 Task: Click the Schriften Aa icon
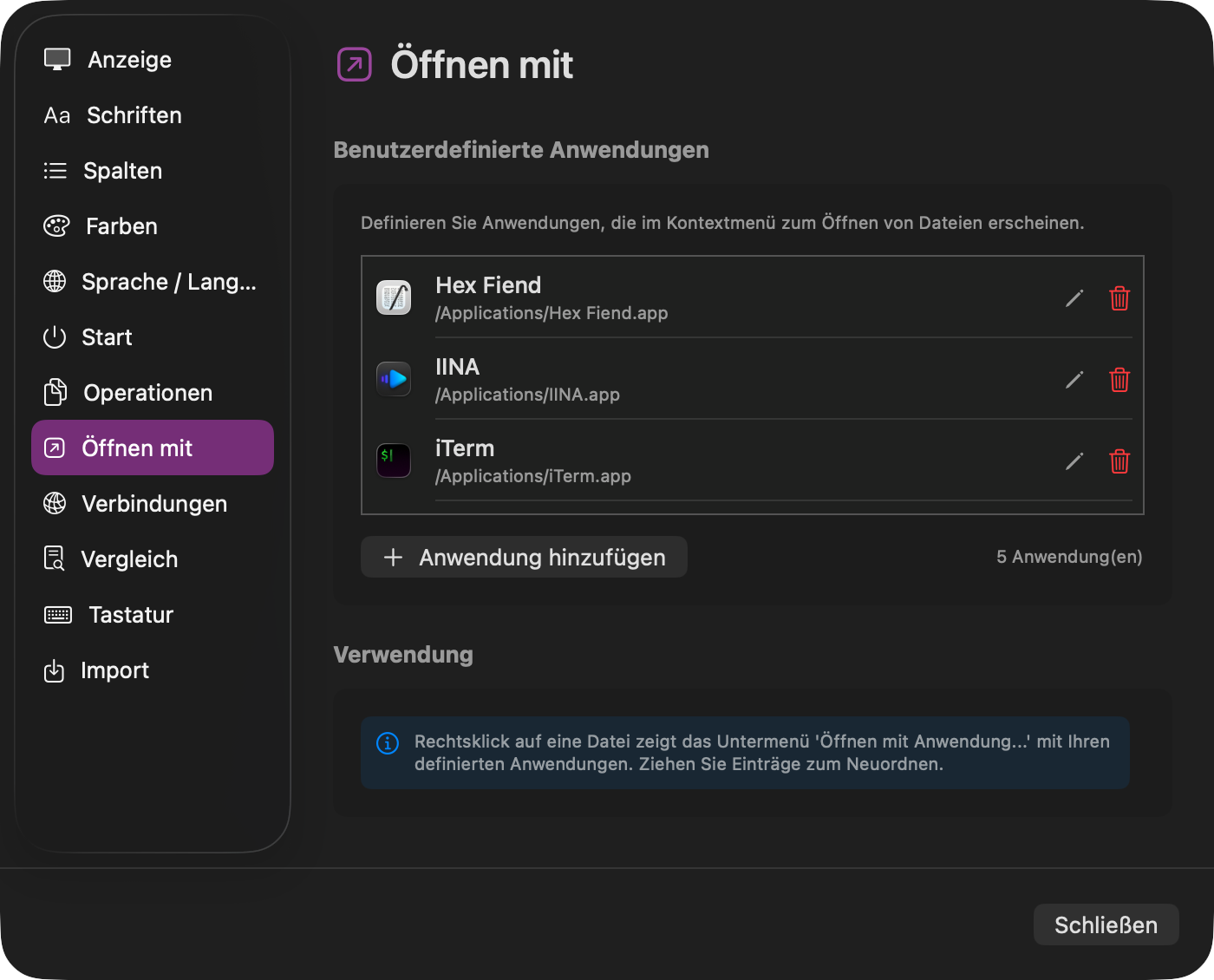click(x=56, y=114)
